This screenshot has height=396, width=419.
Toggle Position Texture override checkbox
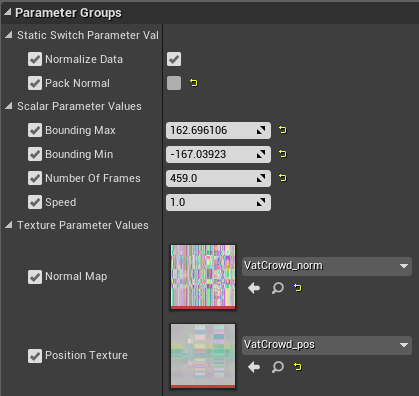[35, 356]
